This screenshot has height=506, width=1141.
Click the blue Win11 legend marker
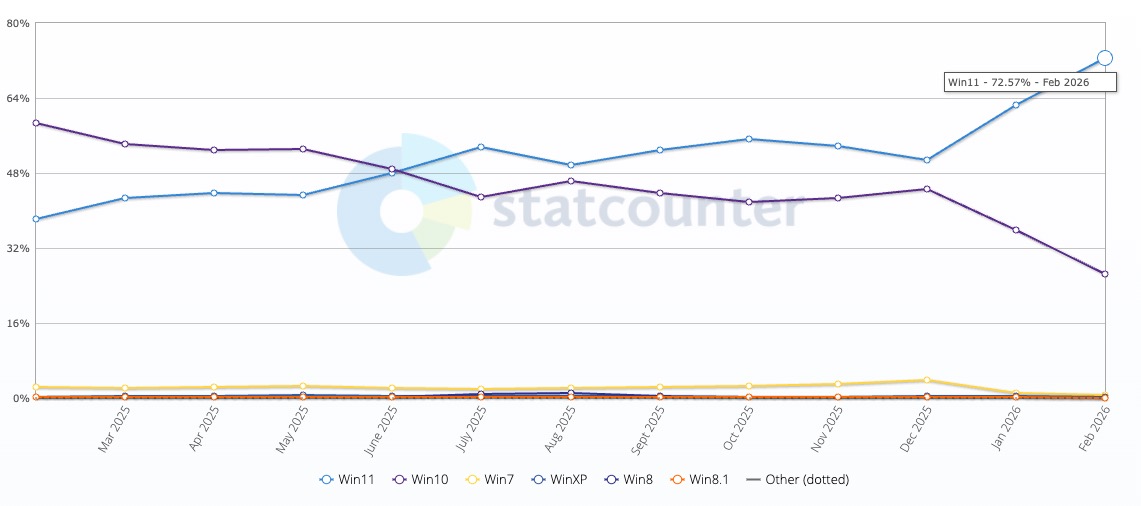point(326,480)
